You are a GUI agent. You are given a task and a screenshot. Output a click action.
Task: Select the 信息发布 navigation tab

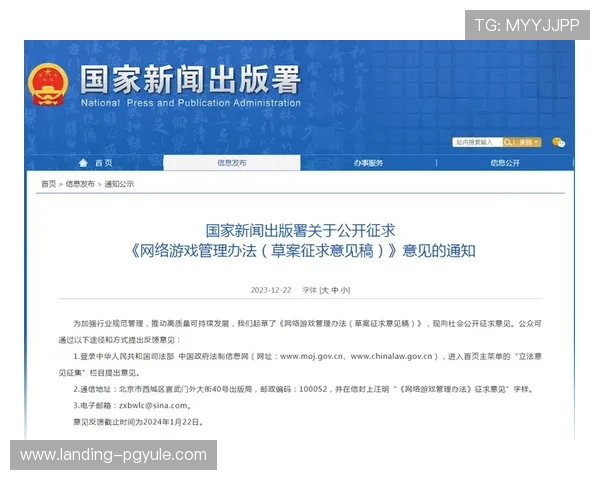click(x=232, y=163)
